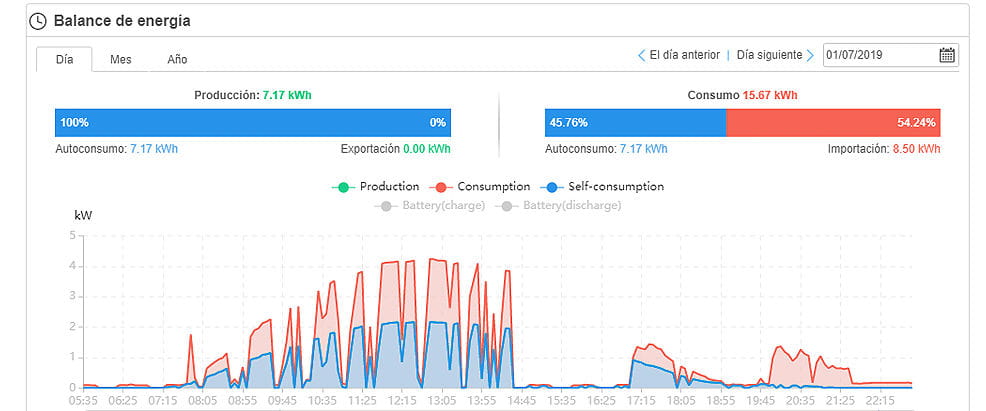This screenshot has width=986, height=411.
Task: Click the blue 45.76% self-consumption bar segment
Action: tap(635, 122)
